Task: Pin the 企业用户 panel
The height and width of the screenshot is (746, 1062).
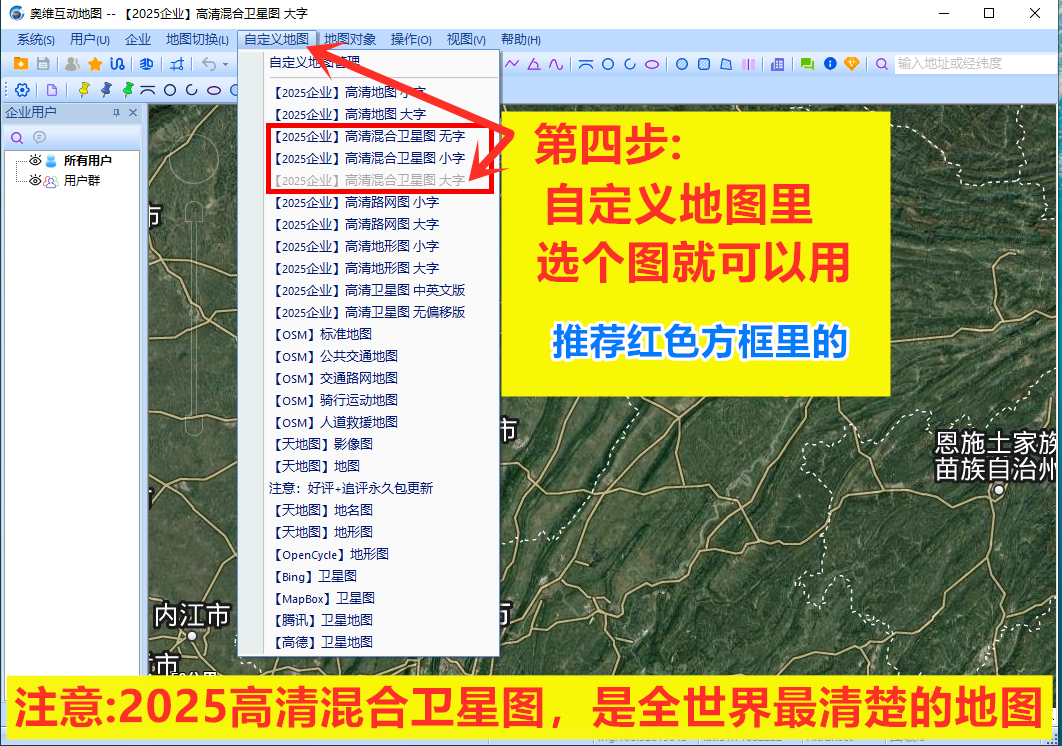Action: pos(116,113)
